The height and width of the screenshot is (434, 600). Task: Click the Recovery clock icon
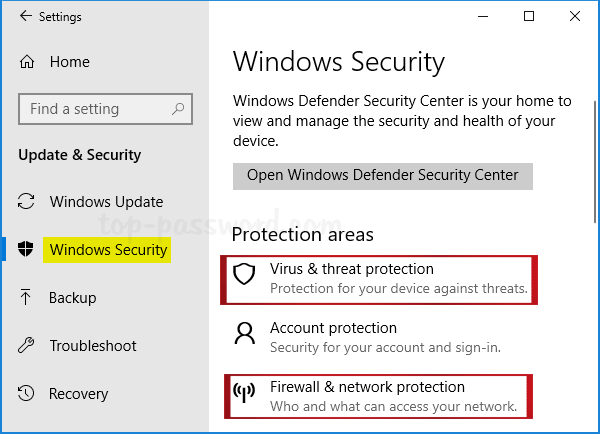(x=26, y=393)
